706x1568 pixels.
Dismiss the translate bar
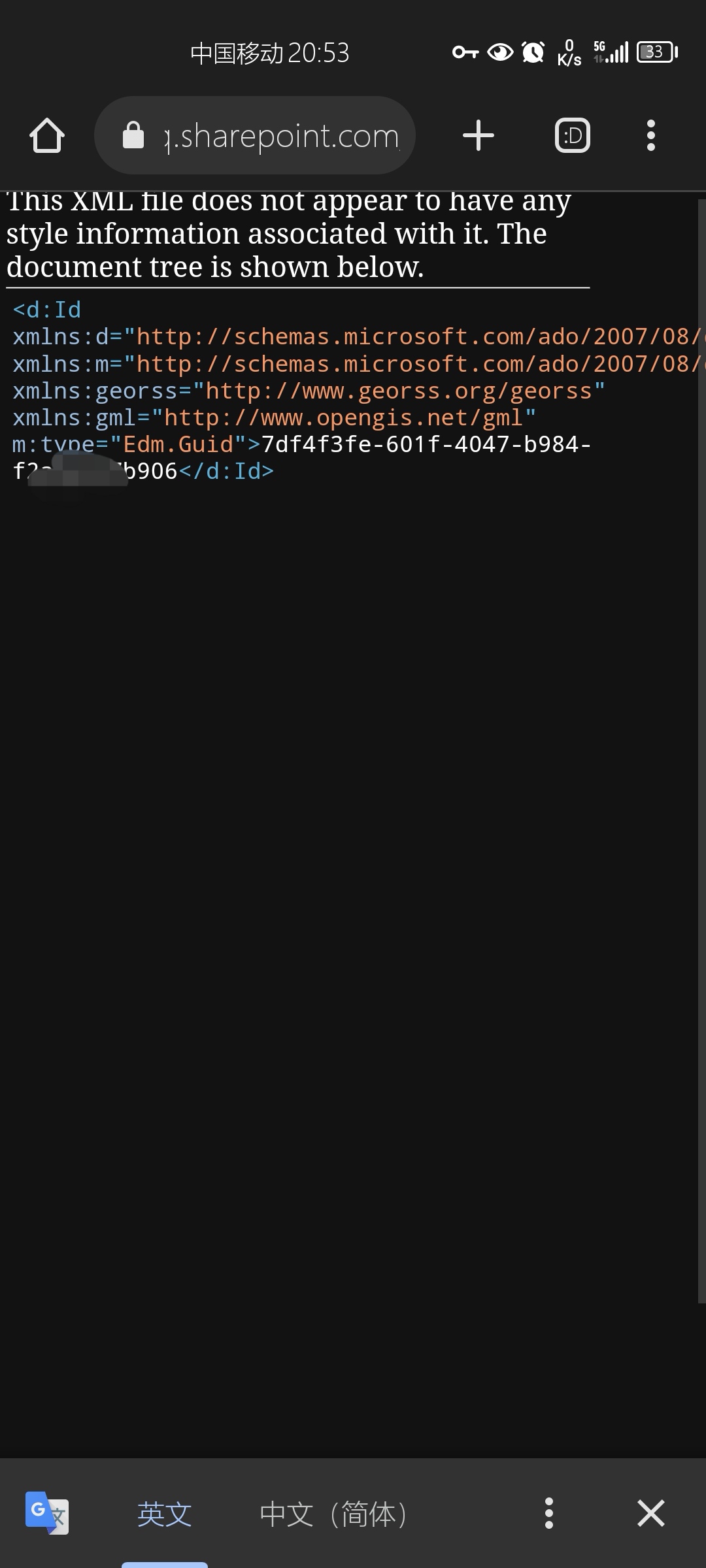[651, 1513]
